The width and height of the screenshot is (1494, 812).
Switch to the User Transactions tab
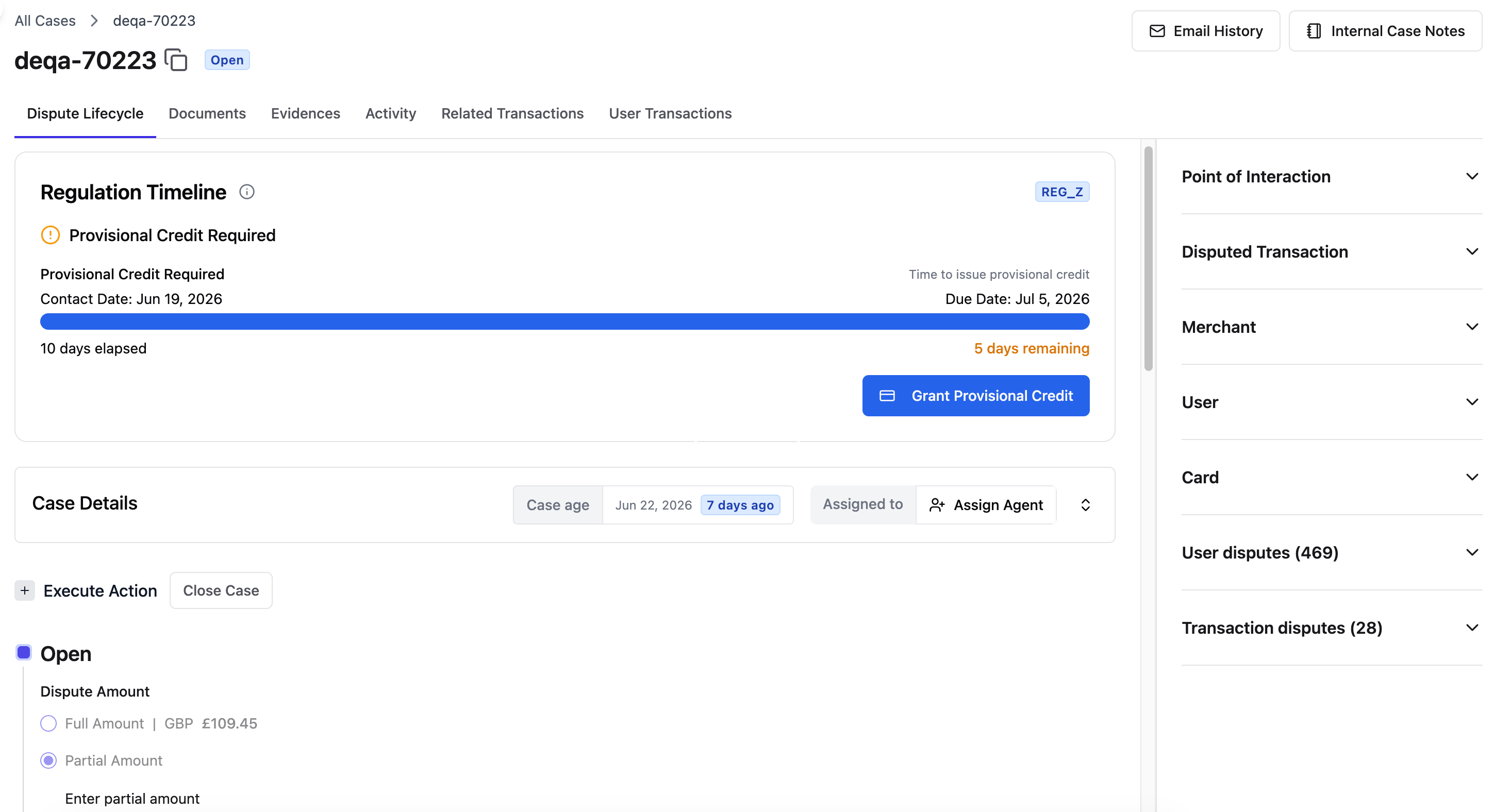[x=670, y=113]
